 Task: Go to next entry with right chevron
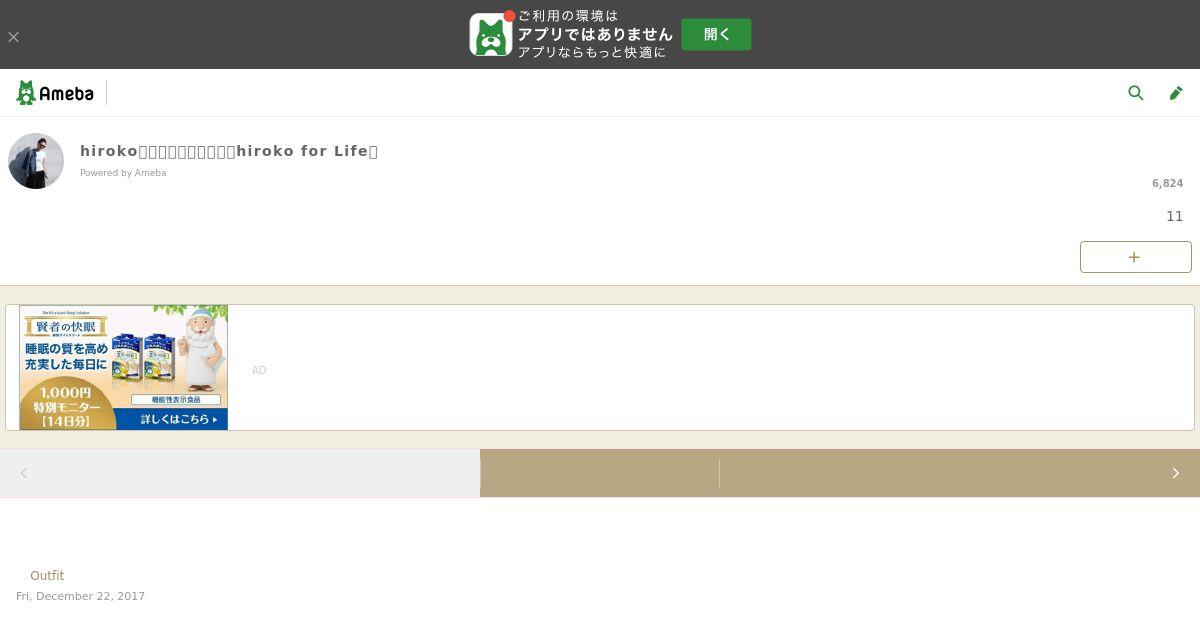point(1175,473)
